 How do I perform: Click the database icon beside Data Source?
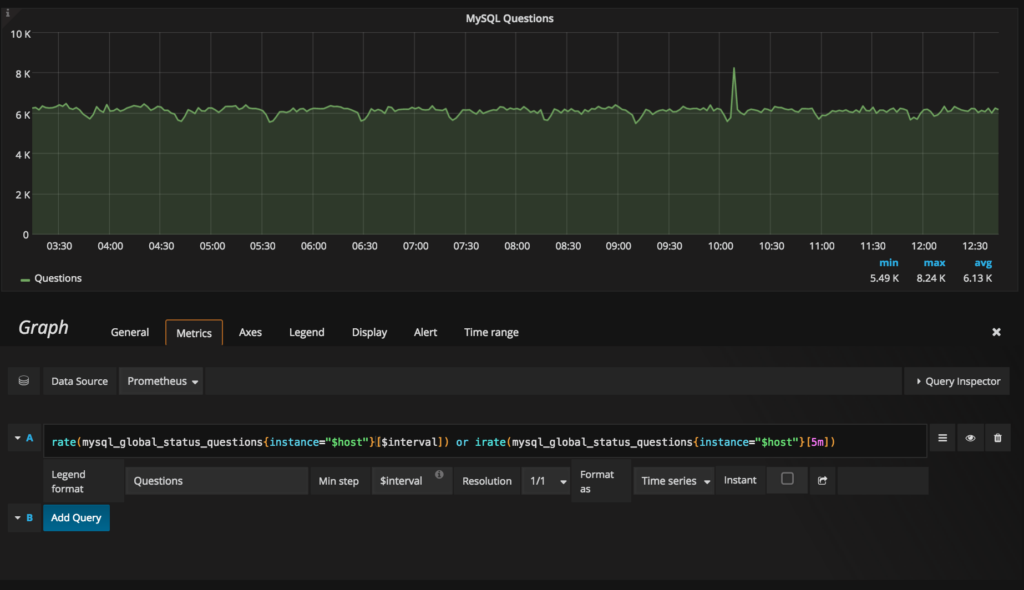click(24, 381)
